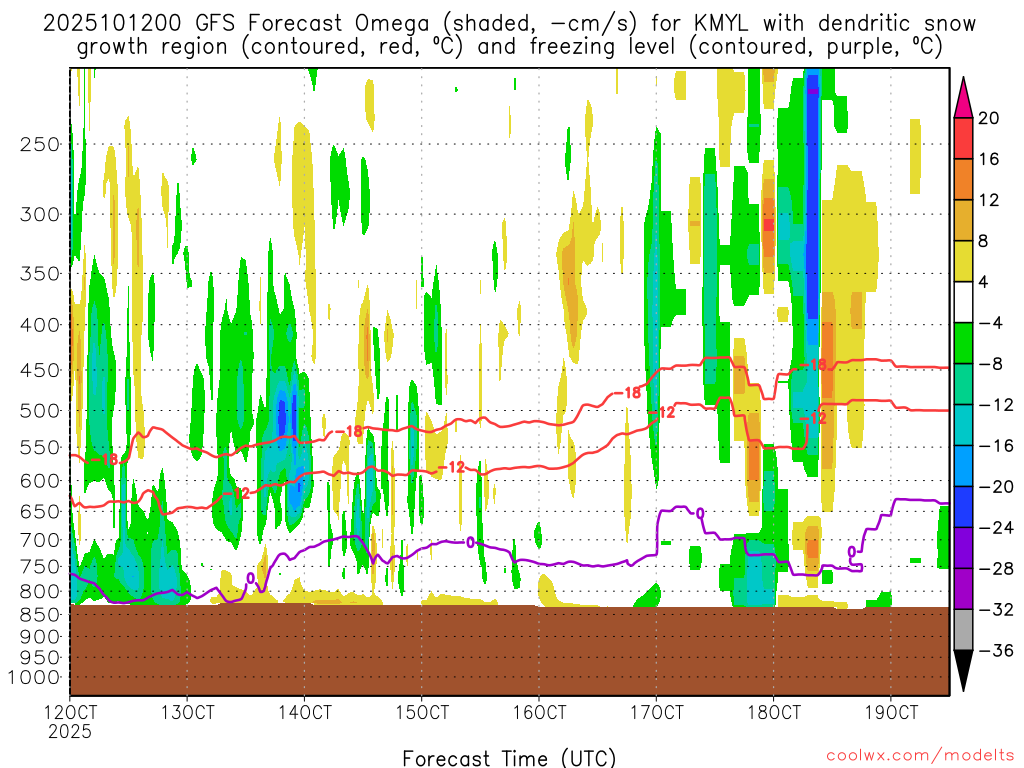
Task: Click the brown below-ground terrain area
Action: pyautogui.click(x=509, y=650)
